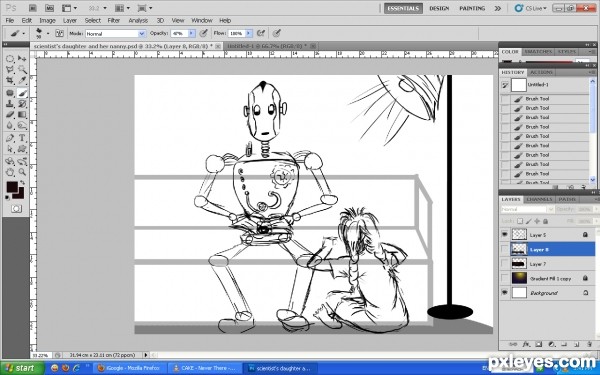Viewport: 600px width, 375px height.
Task: Toggle lock transparent pixels
Action: (x=520, y=221)
